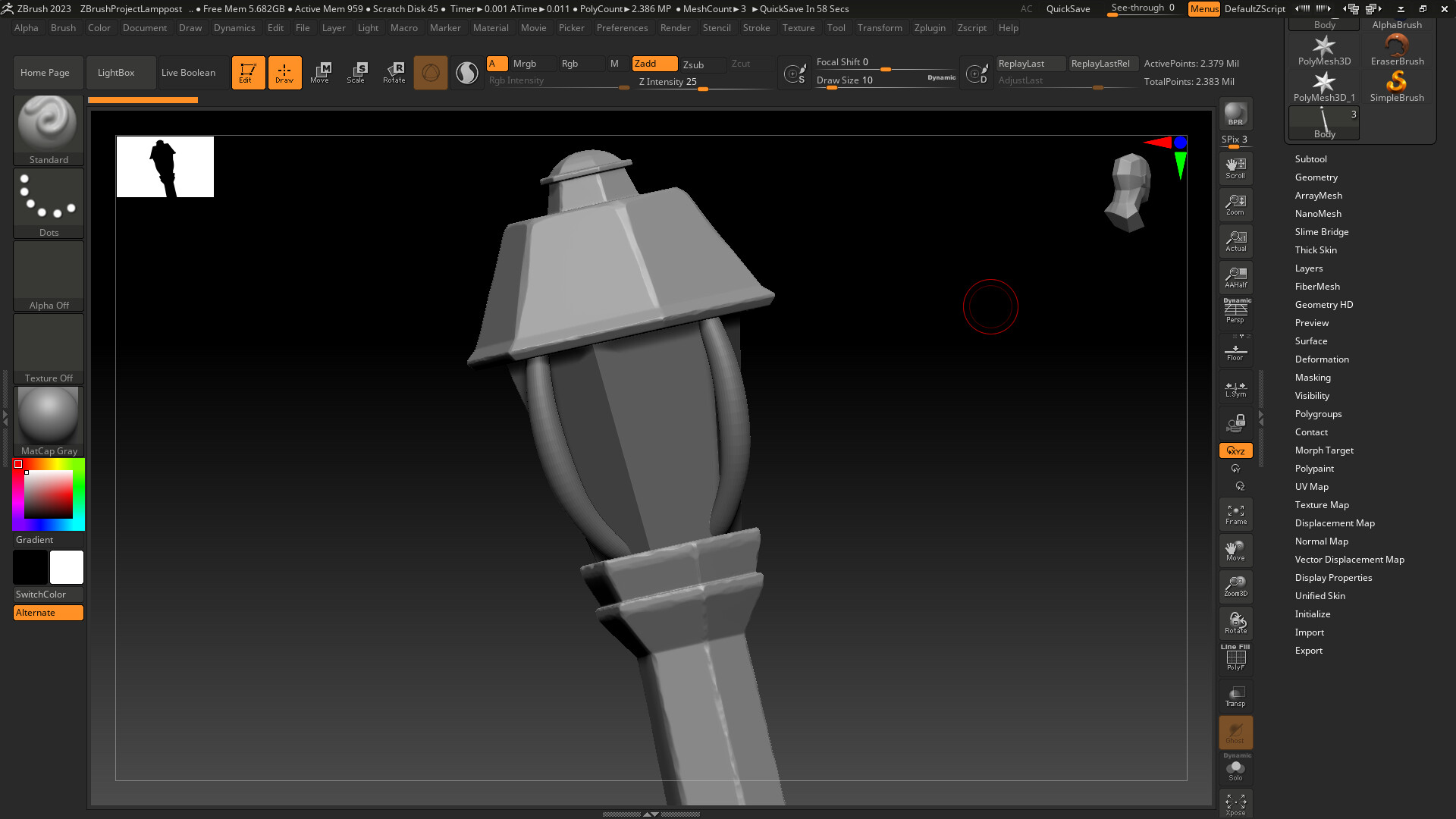Click the Frame view icon
The width and height of the screenshot is (1456, 819).
(x=1235, y=514)
